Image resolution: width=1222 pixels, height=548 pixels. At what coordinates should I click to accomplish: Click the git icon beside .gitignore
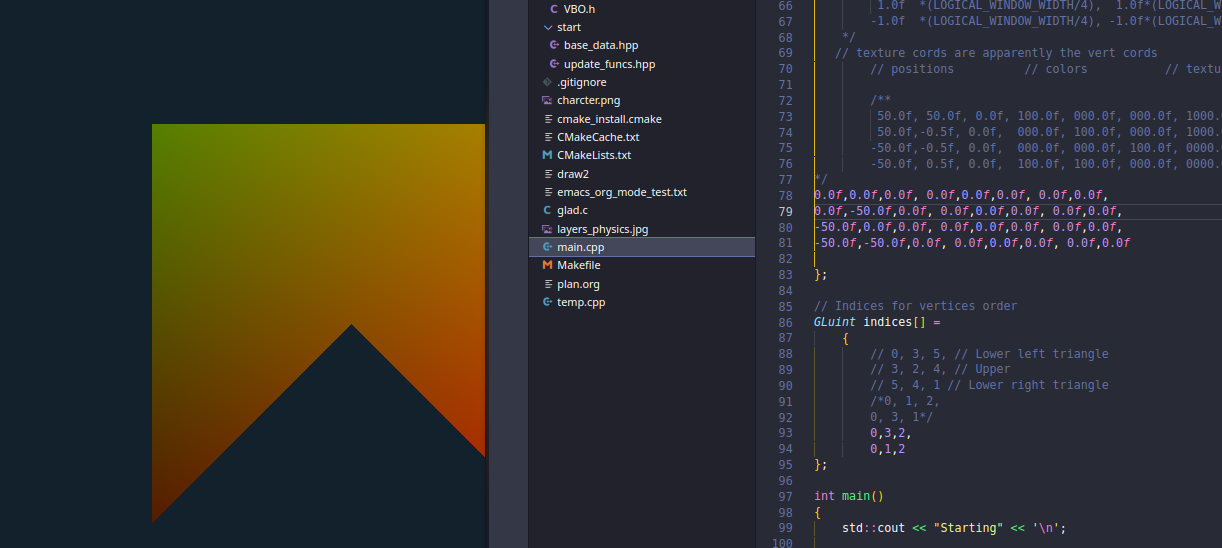[547, 83]
